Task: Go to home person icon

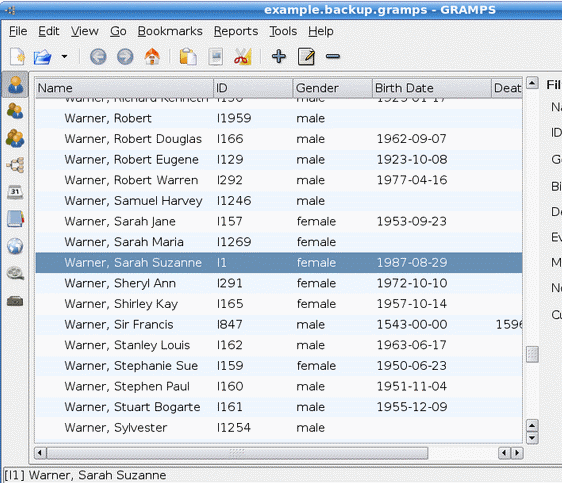Action: [152, 56]
